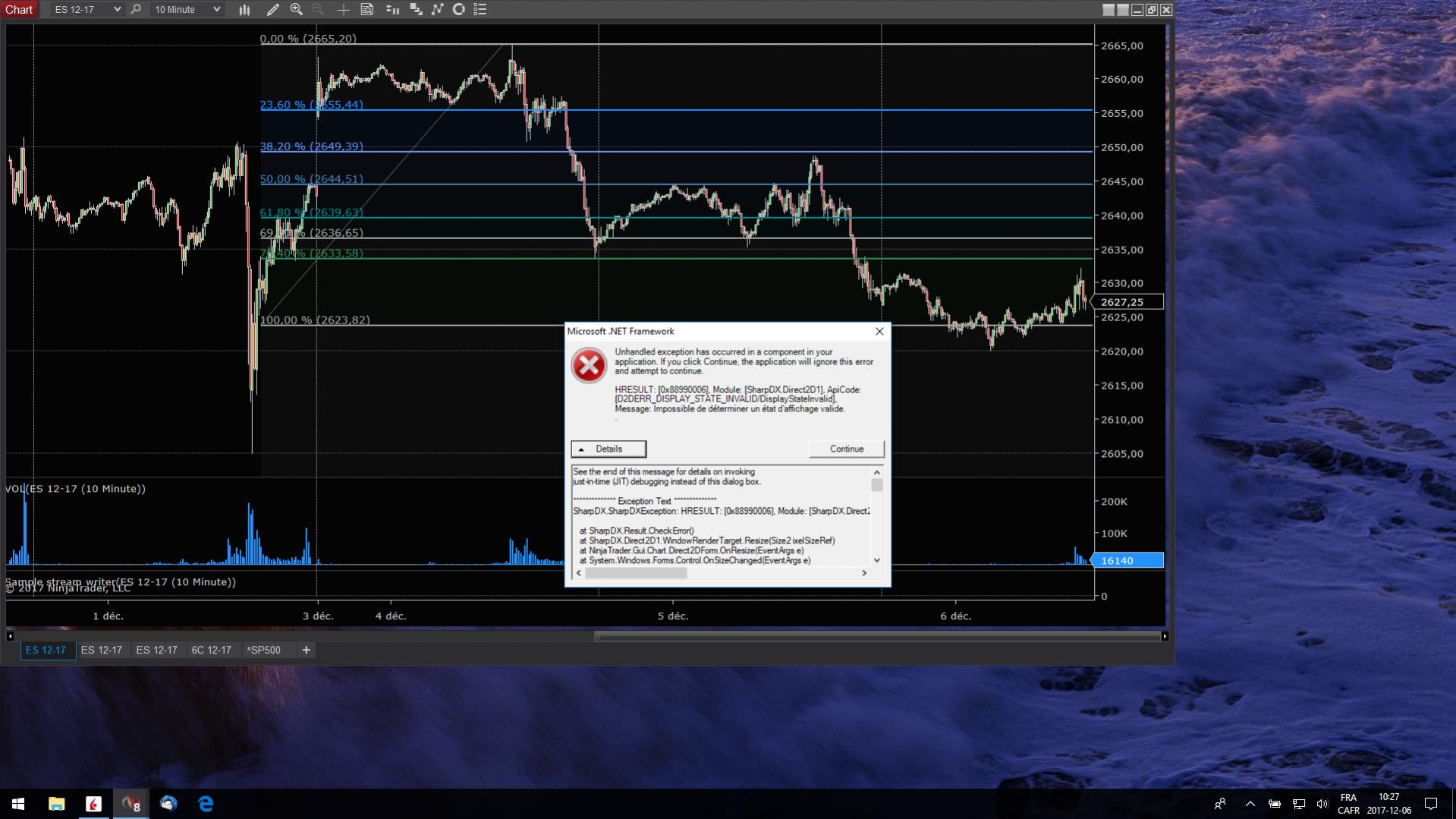
Task: Click the VOL(ES 12-17 (10 Minute)) indicator label
Action: (x=76, y=489)
